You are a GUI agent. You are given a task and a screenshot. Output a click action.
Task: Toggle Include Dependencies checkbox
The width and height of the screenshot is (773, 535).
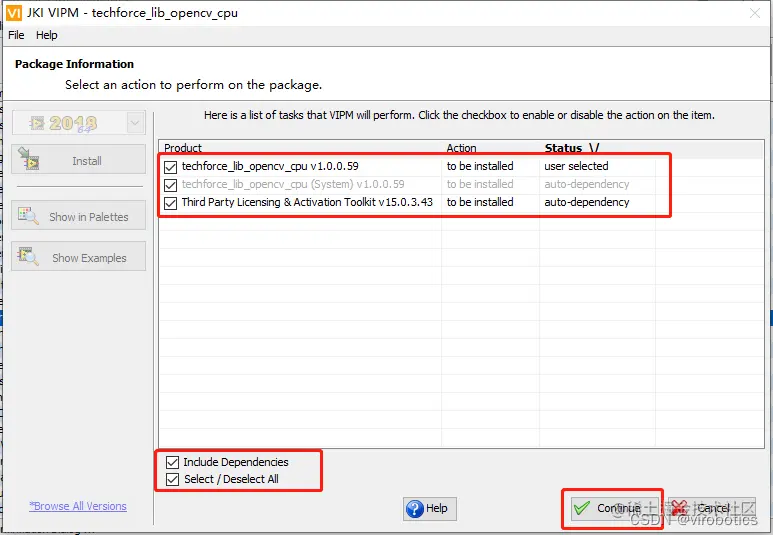coord(172,462)
